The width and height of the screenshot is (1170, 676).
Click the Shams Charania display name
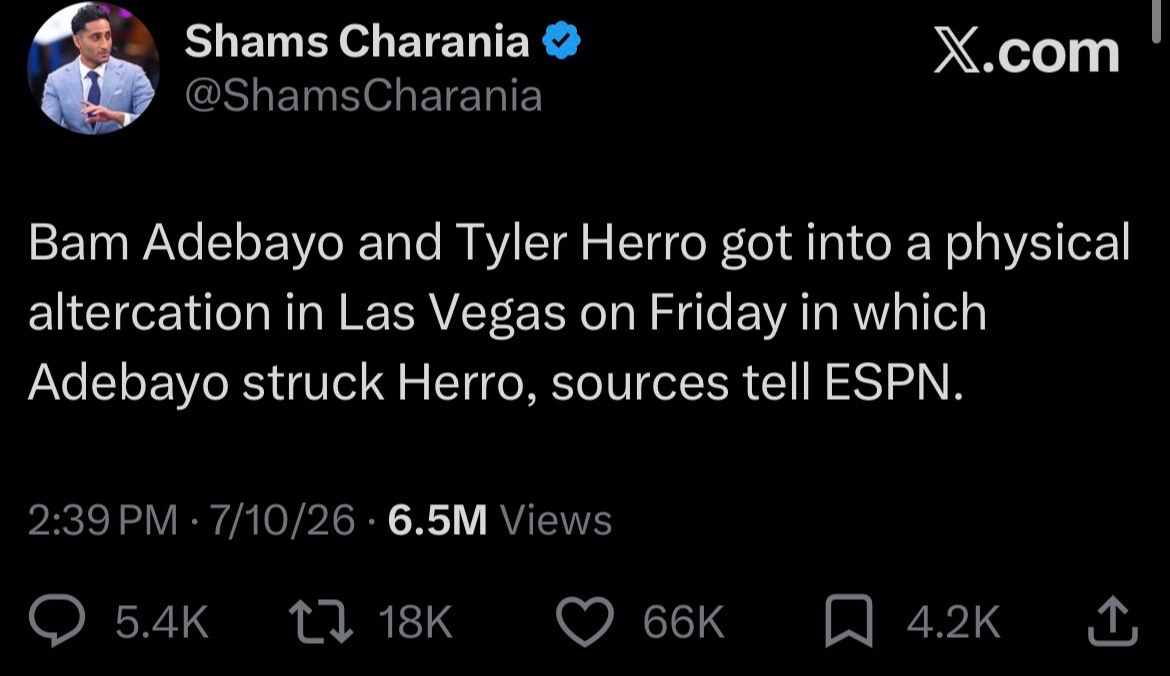[x=357, y=41]
